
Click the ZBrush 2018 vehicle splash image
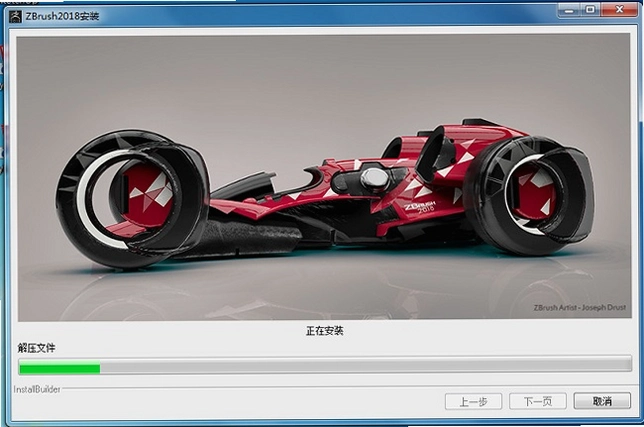click(x=324, y=177)
